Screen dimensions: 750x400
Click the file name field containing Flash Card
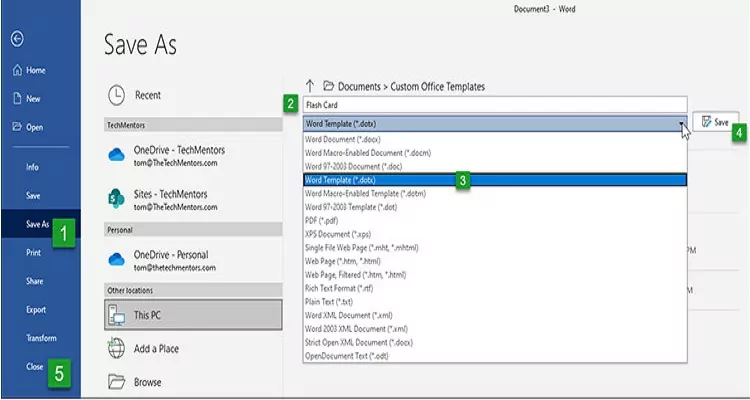[495, 105]
